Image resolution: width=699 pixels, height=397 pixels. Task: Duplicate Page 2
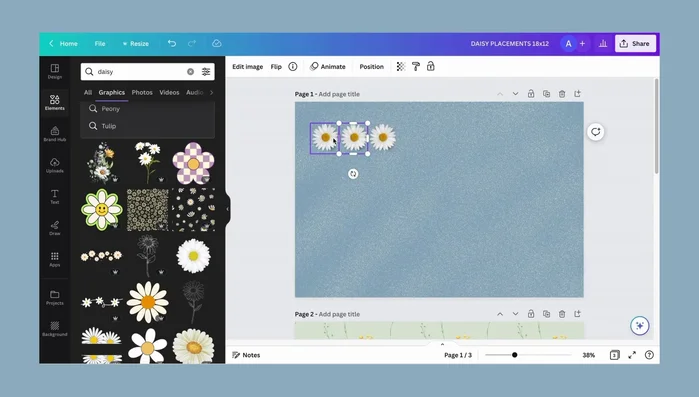click(547, 314)
